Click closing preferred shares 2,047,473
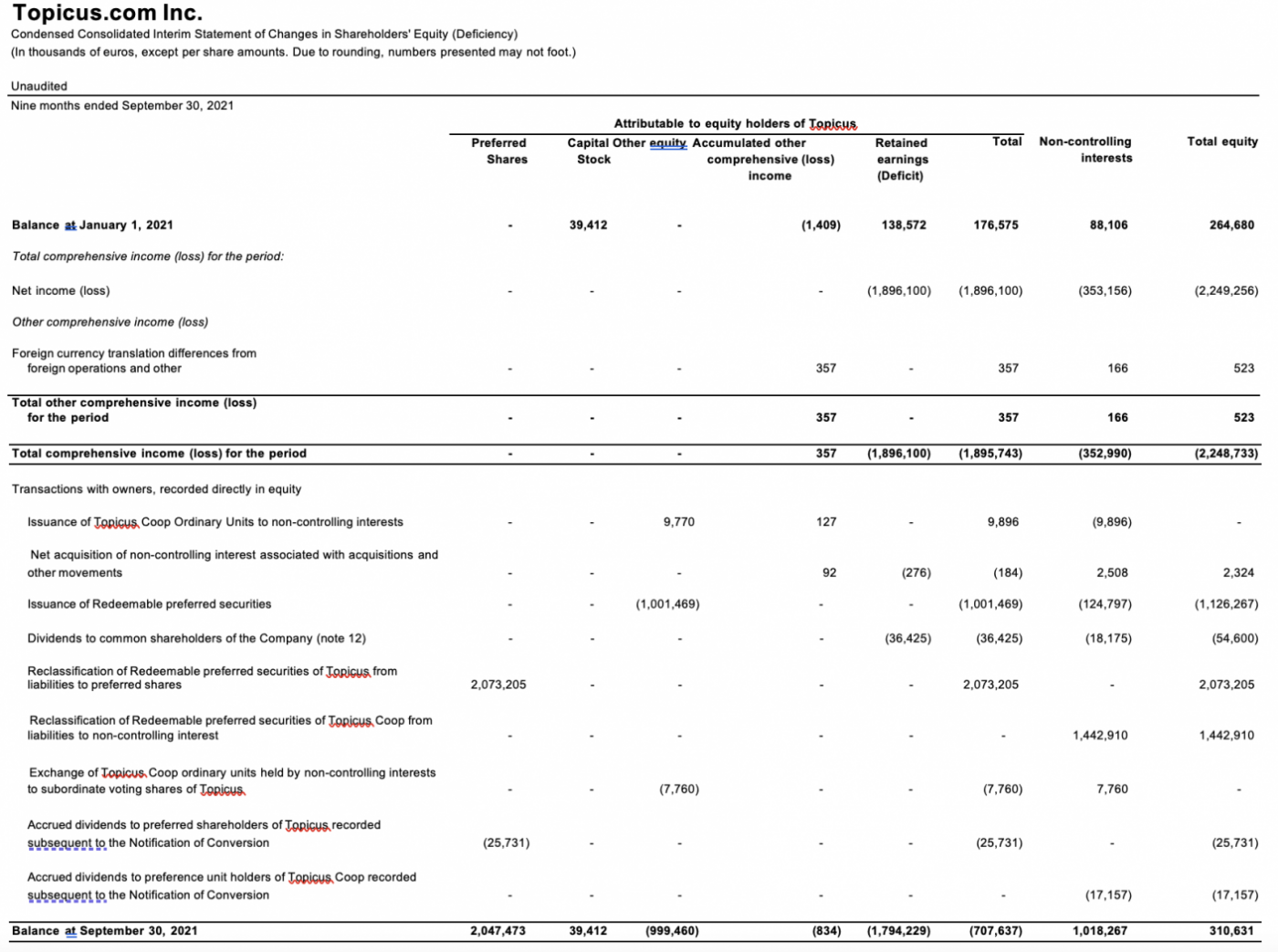The width and height of the screenshot is (1278, 952). (x=498, y=931)
